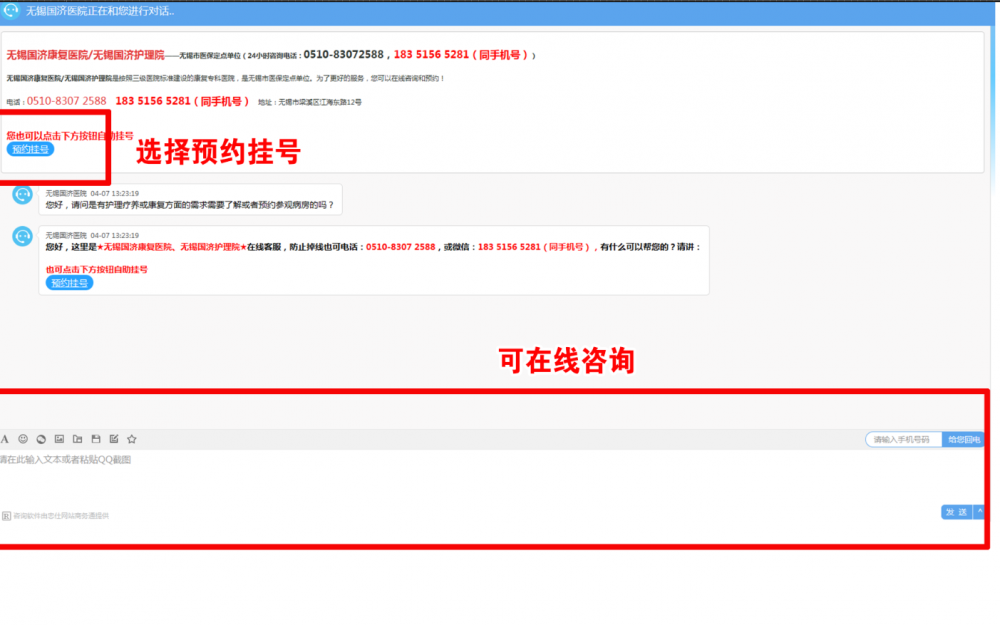Click the 0510-8307 2588 number in the chat message
Screen dimensions: 1000x625
click(401, 247)
